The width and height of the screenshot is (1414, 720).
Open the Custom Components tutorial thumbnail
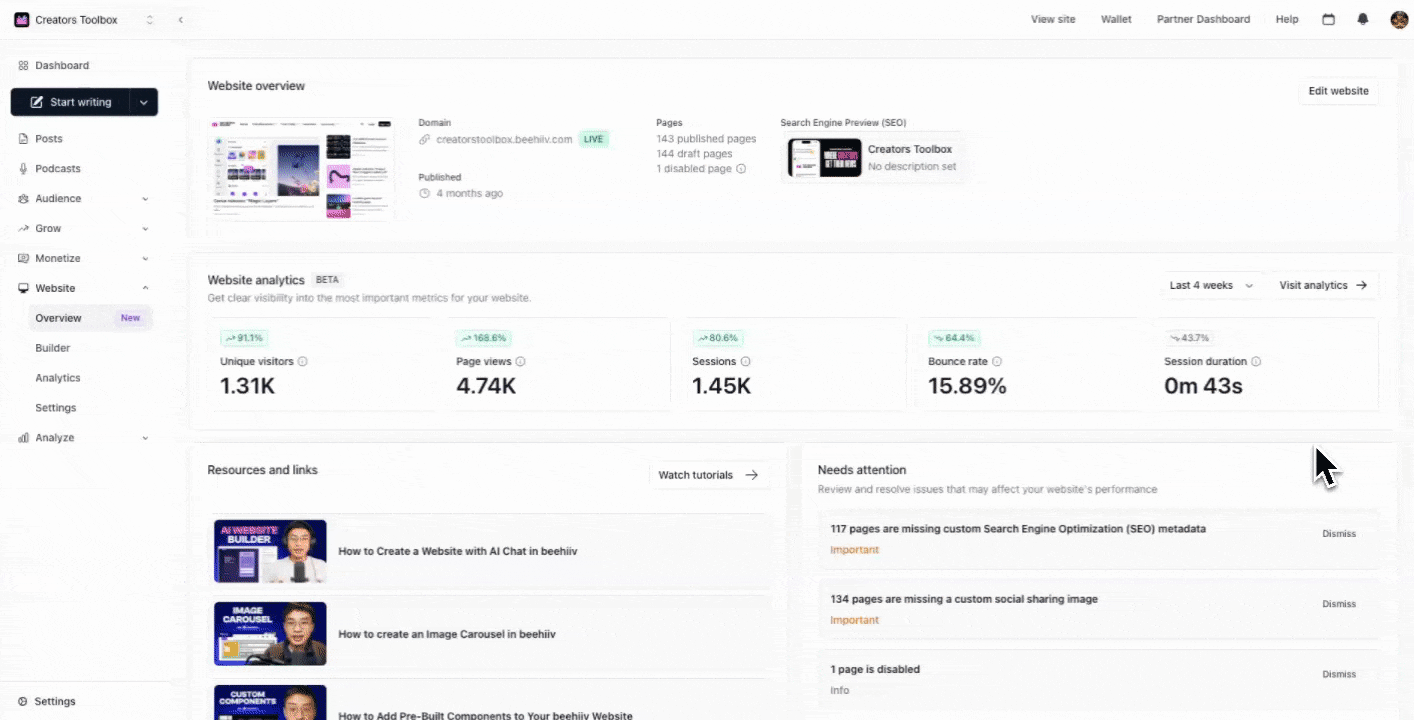pyautogui.click(x=270, y=702)
